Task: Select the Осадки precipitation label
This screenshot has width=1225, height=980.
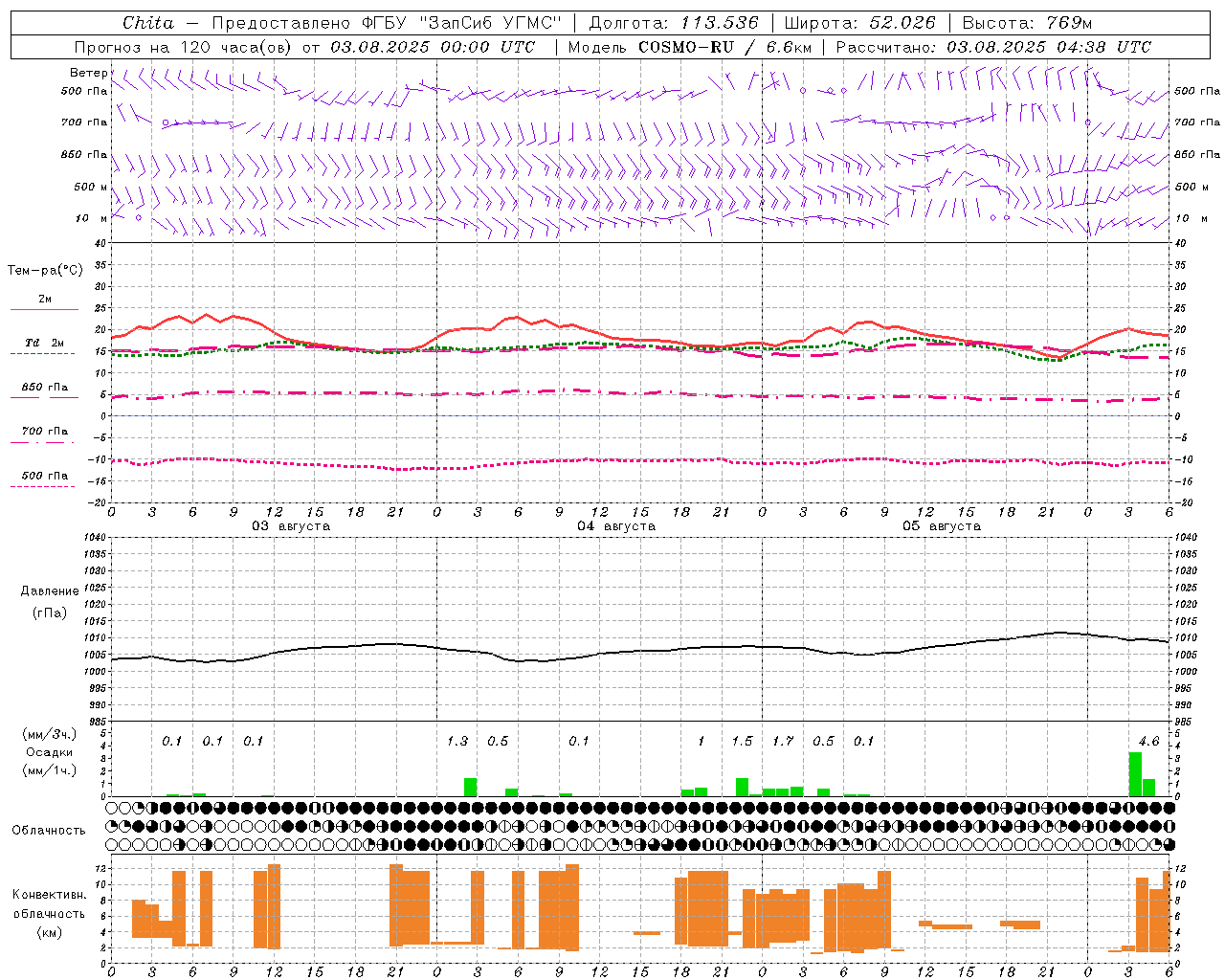Action: pyautogui.click(x=49, y=752)
